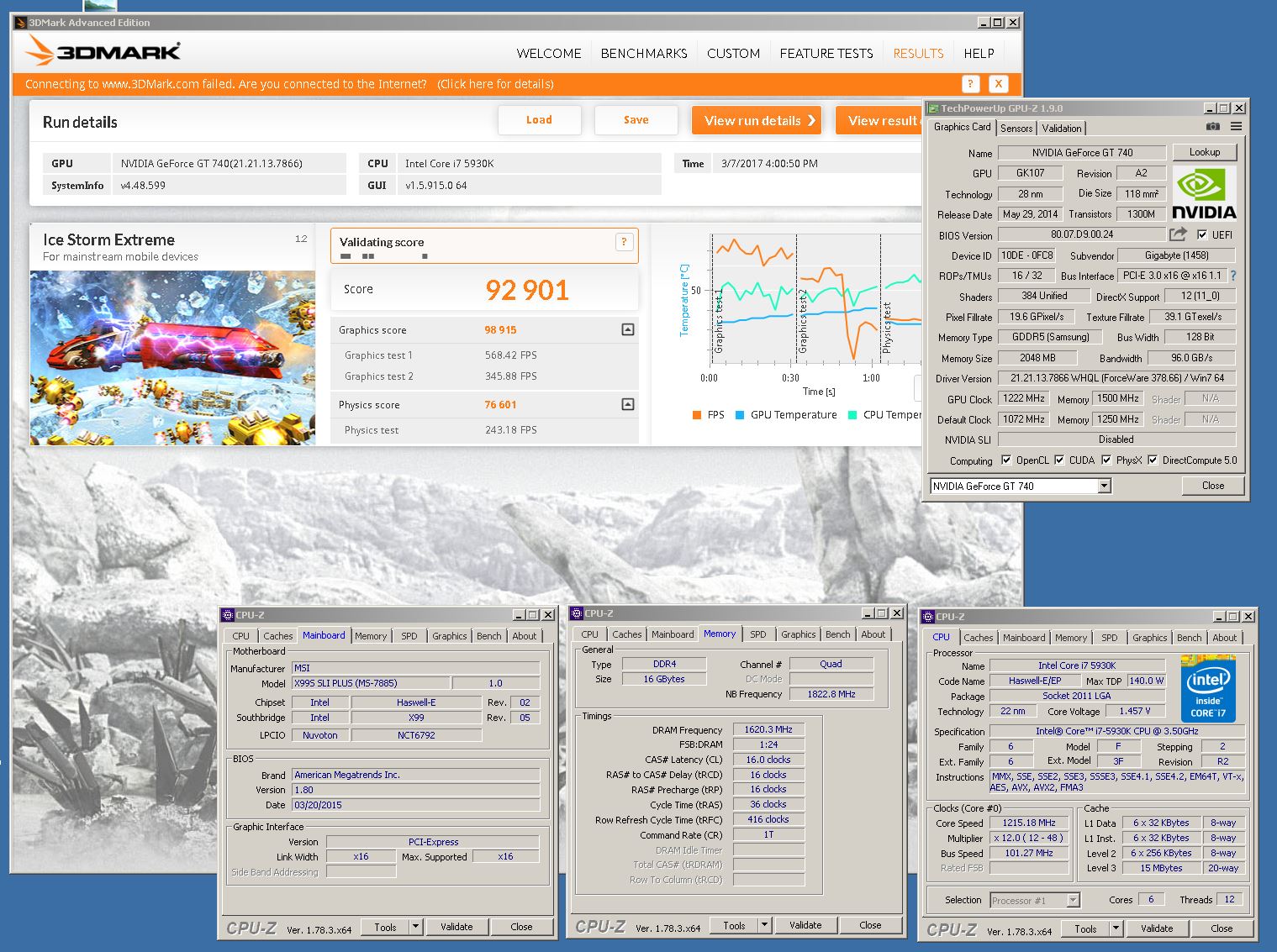Click the Lookup button in GPU-Z
This screenshot has height=952, width=1277.
[x=1204, y=152]
